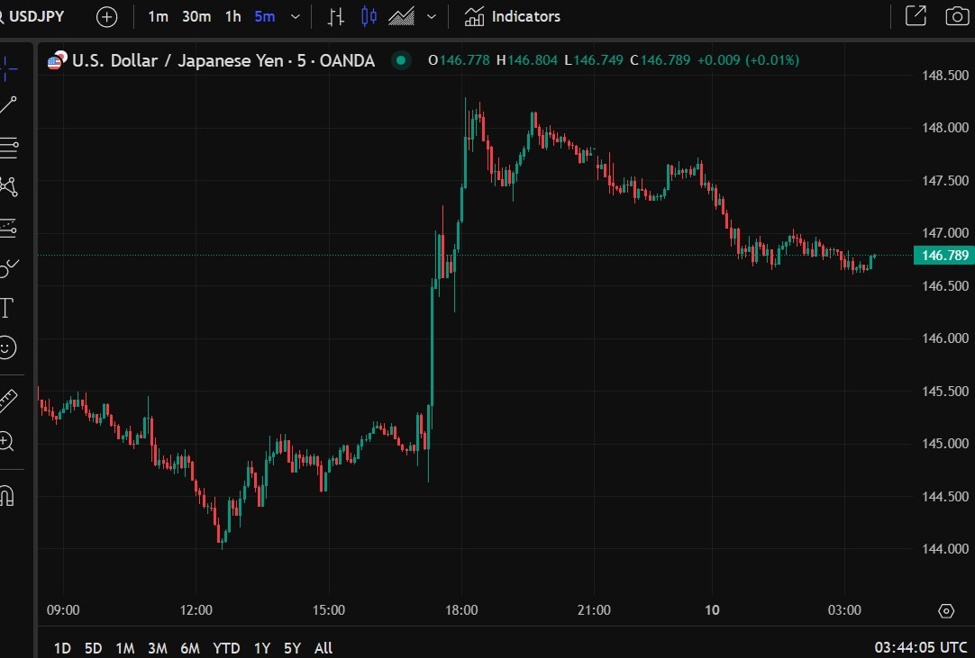Image resolution: width=975 pixels, height=658 pixels.
Task: Switch chart style to bars
Action: pos(337,16)
